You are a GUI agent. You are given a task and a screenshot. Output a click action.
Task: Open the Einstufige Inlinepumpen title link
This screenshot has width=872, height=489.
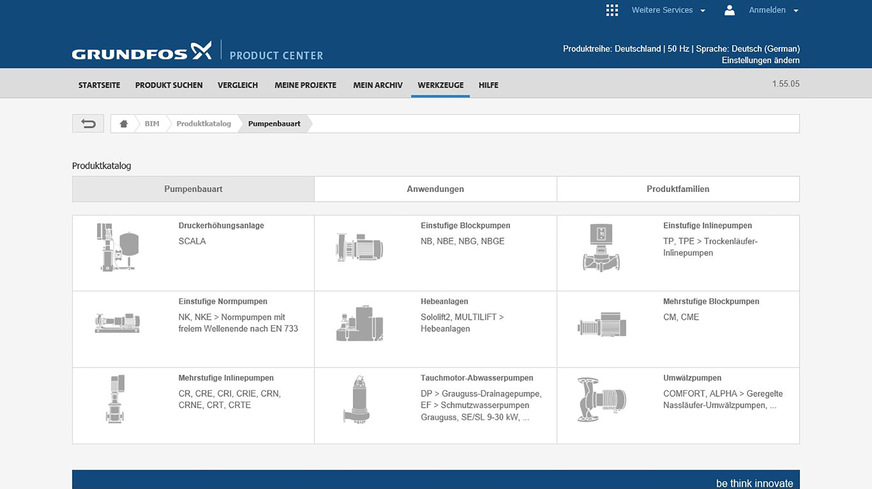[x=707, y=225]
